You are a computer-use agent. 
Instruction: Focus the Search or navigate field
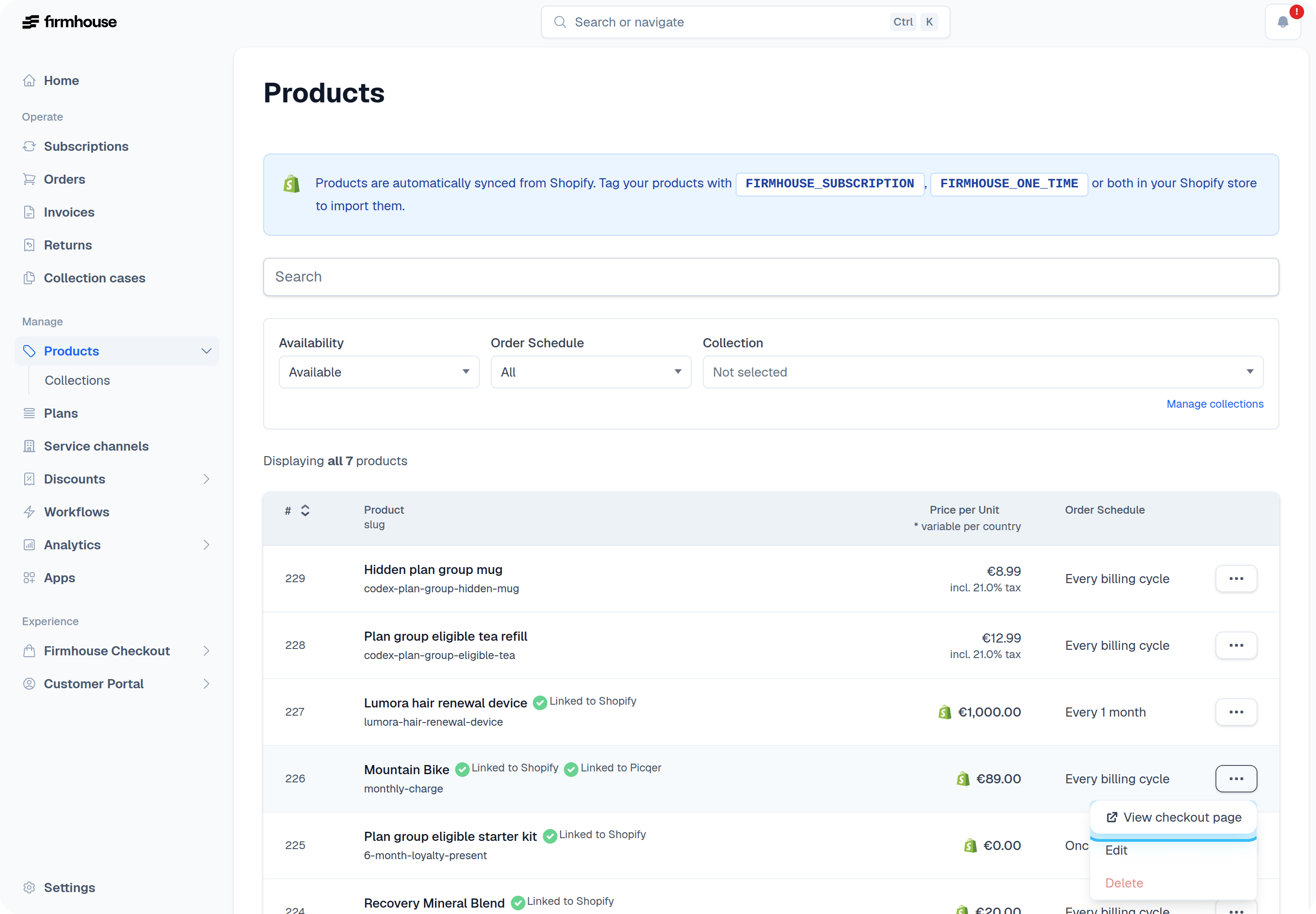745,22
